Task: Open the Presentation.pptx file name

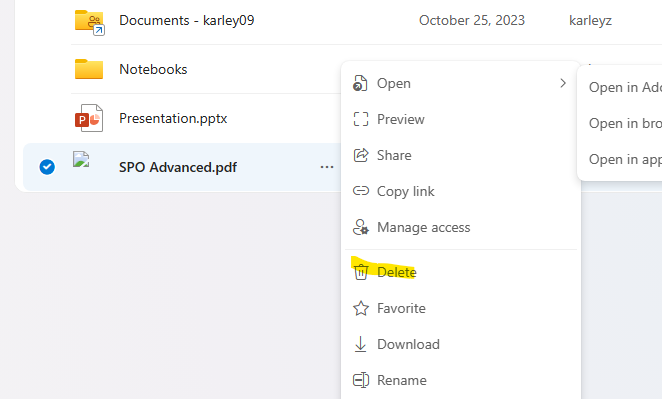Action: (x=173, y=118)
